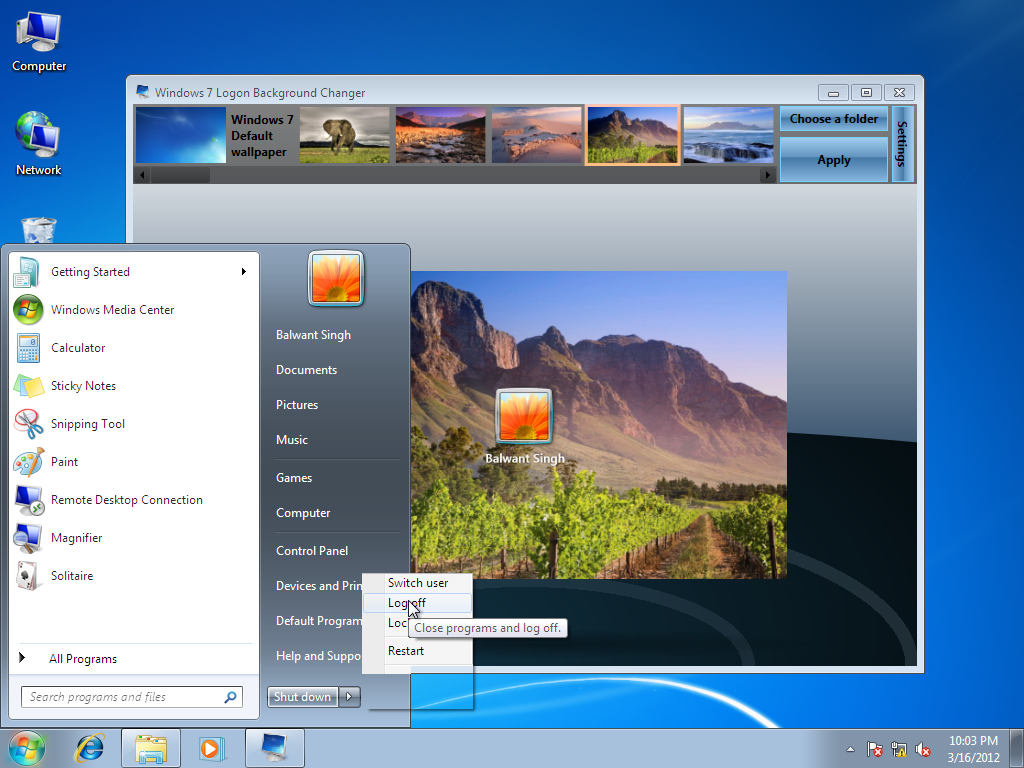
Task: Select the rocky sunset stream thumbnail
Action: coord(440,135)
